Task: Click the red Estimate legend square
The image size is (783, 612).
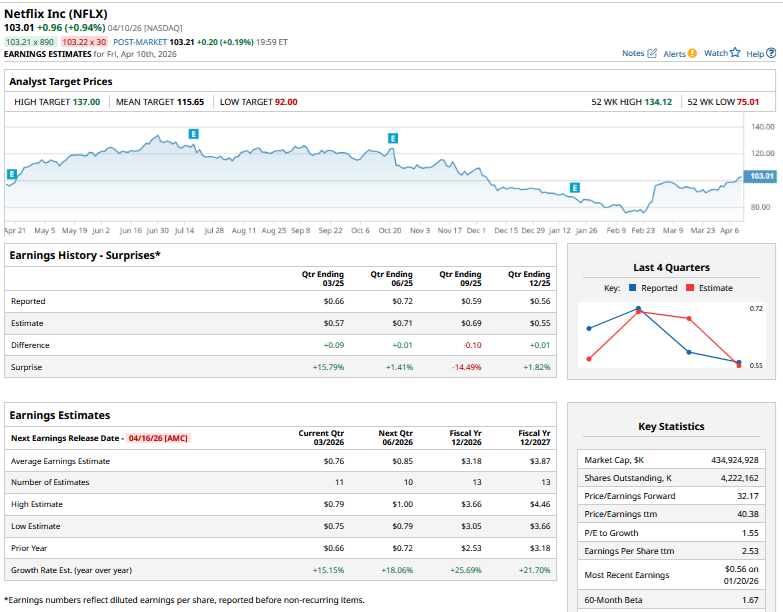Action: 690,288
